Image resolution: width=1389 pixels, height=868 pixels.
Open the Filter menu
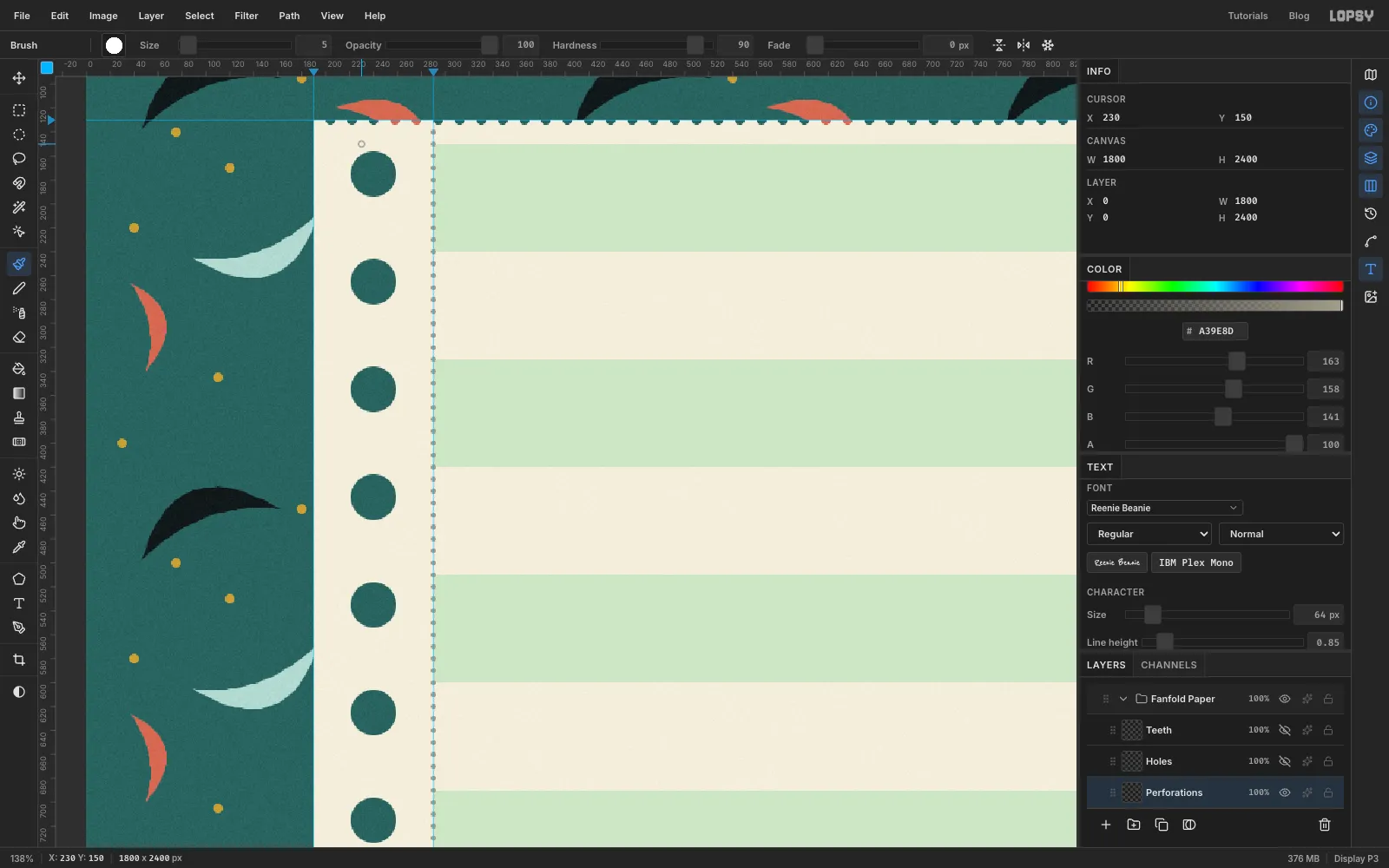coord(247,16)
